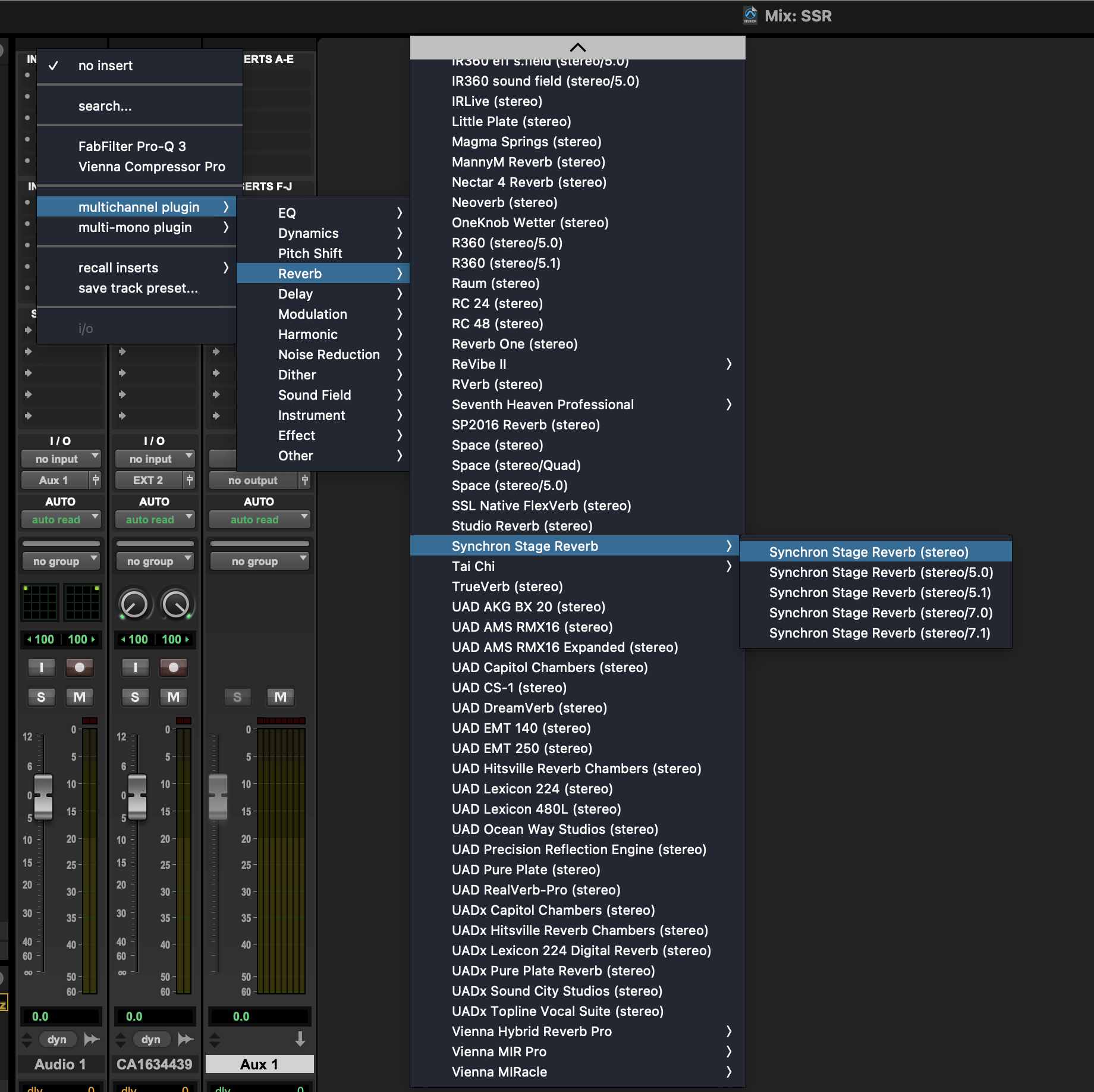Image resolution: width=1094 pixels, height=1092 pixels.
Task: Click Aux 1 down arrow icon
Action: coord(300,1039)
